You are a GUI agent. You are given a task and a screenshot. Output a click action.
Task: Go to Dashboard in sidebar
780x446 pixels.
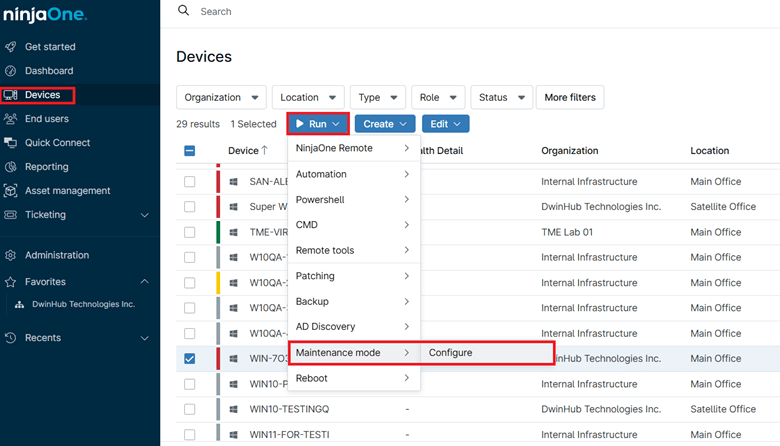49,71
